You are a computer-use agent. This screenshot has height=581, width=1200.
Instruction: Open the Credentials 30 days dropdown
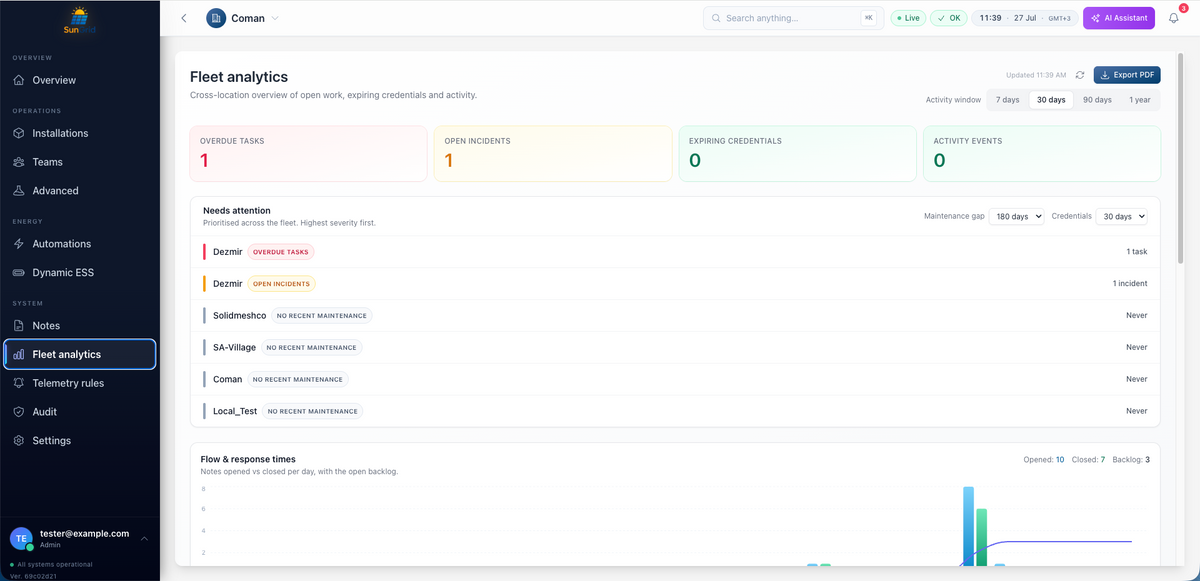click(1121, 216)
